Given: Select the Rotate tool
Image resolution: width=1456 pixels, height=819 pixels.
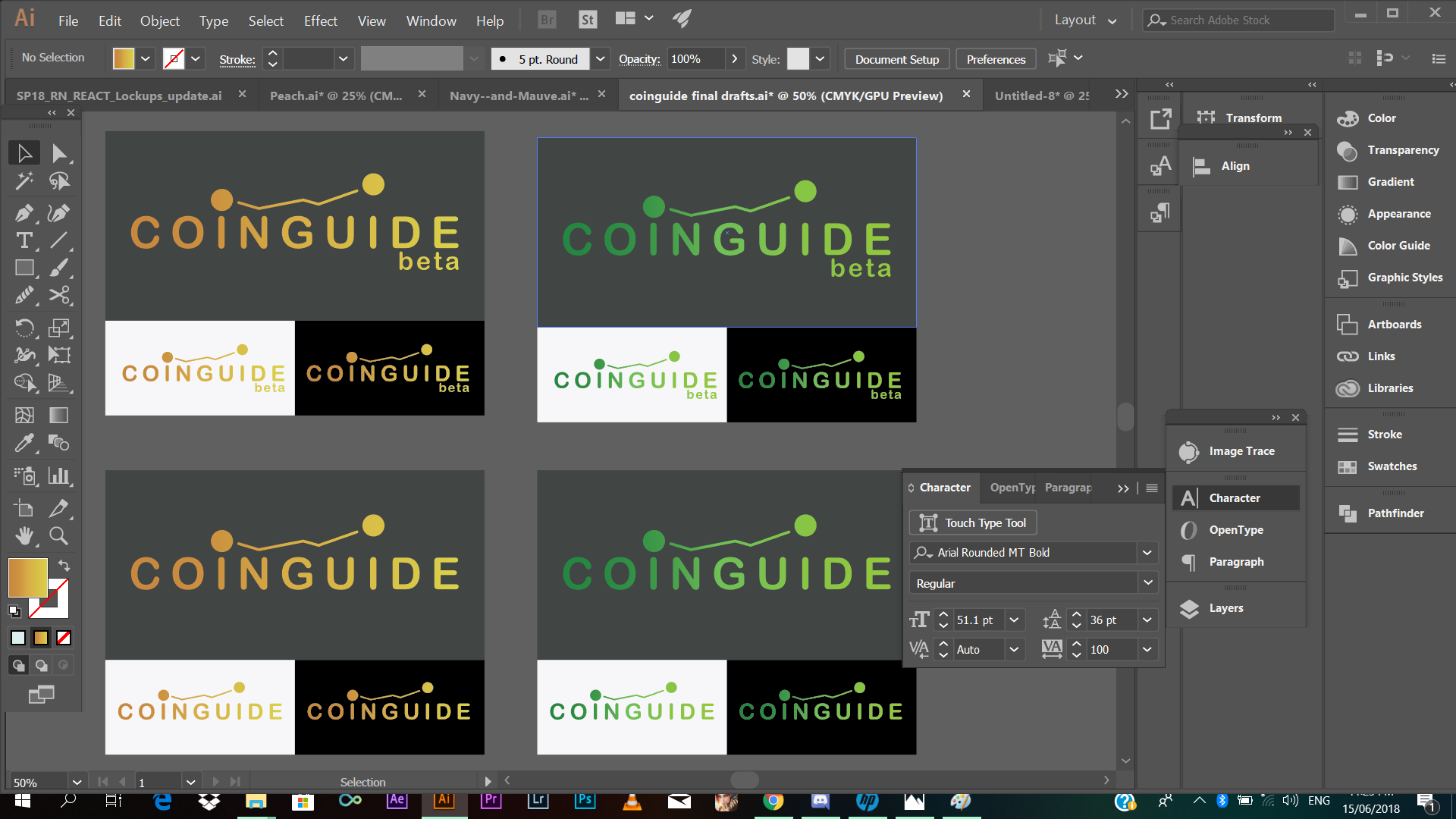Looking at the screenshot, I should pos(24,328).
